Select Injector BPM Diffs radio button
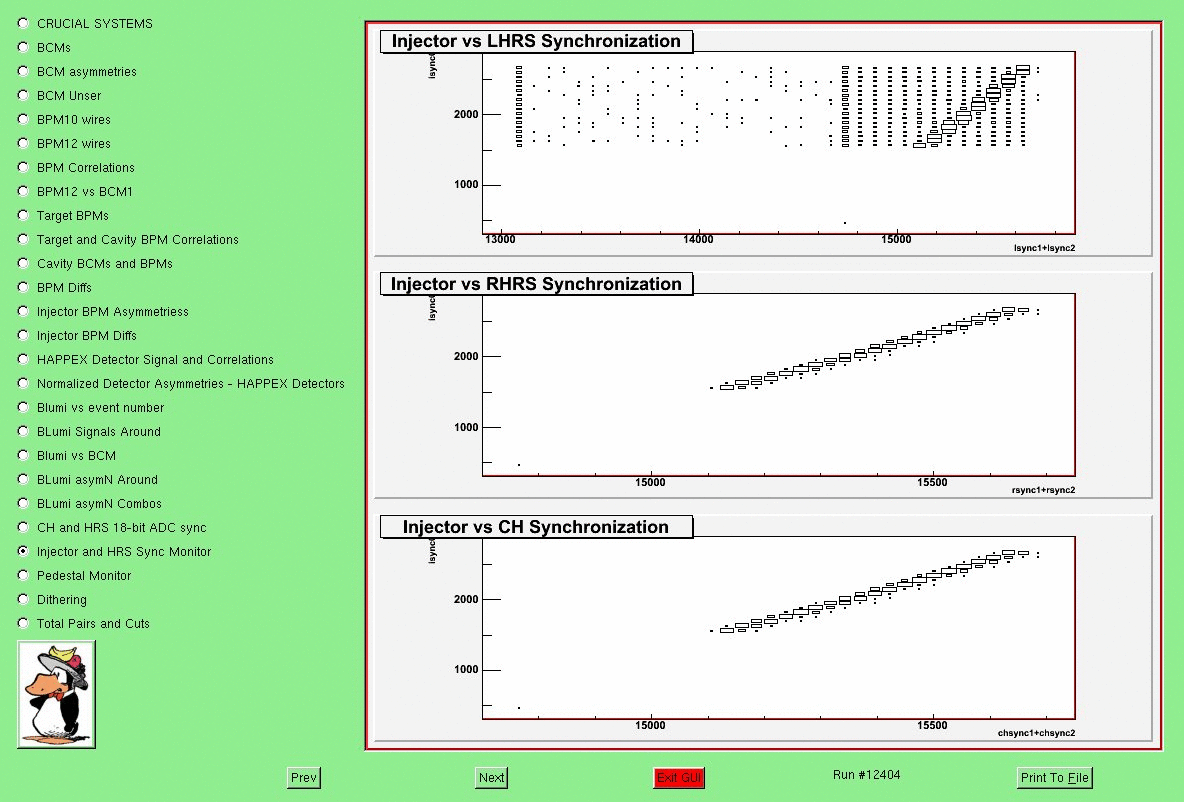The width and height of the screenshot is (1184, 802). click(23, 335)
